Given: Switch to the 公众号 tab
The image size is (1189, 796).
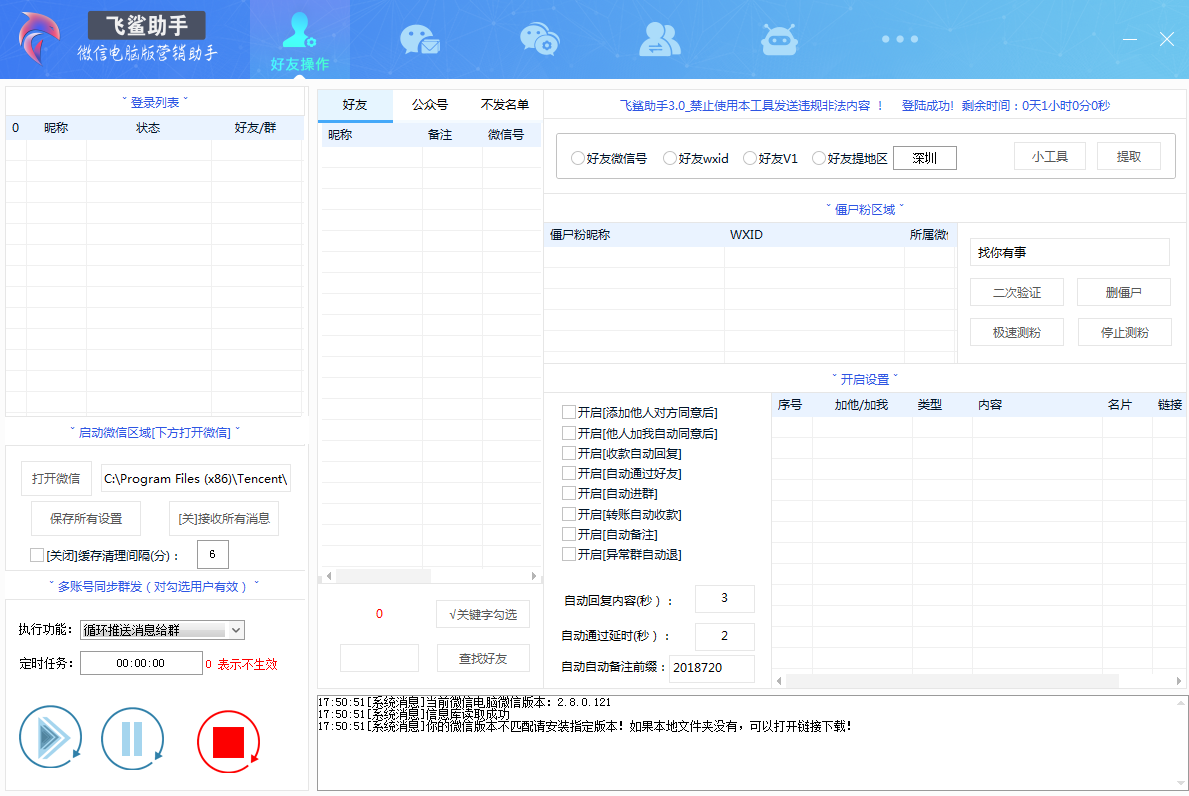Looking at the screenshot, I should 430,105.
